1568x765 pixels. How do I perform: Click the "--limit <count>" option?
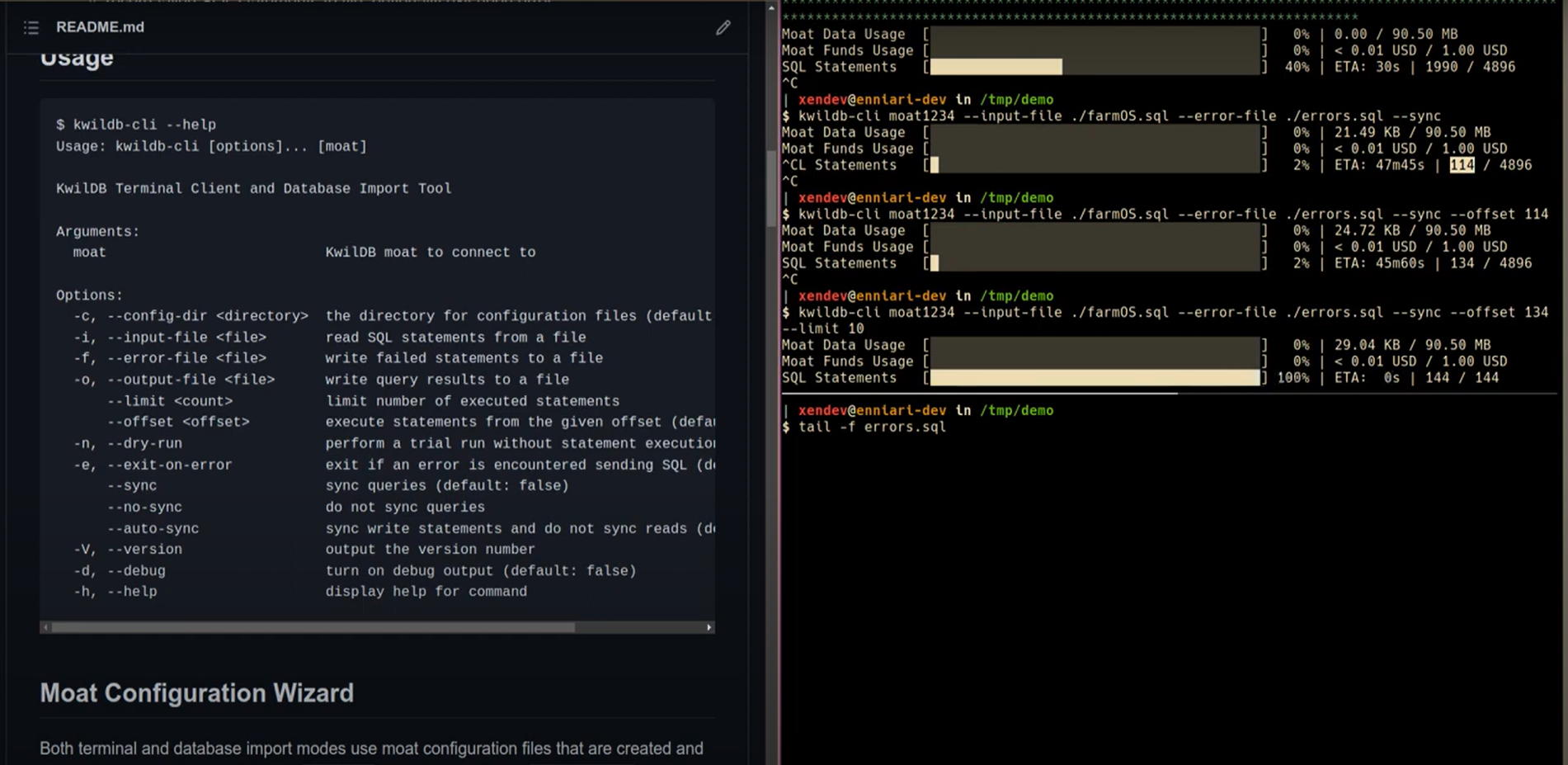170,401
